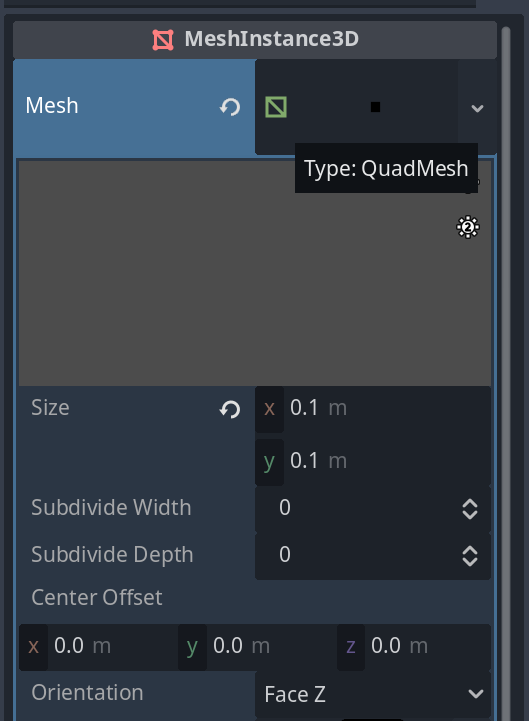Click the Size x value field
Image resolution: width=529 pixels, height=721 pixels.
coord(373,408)
